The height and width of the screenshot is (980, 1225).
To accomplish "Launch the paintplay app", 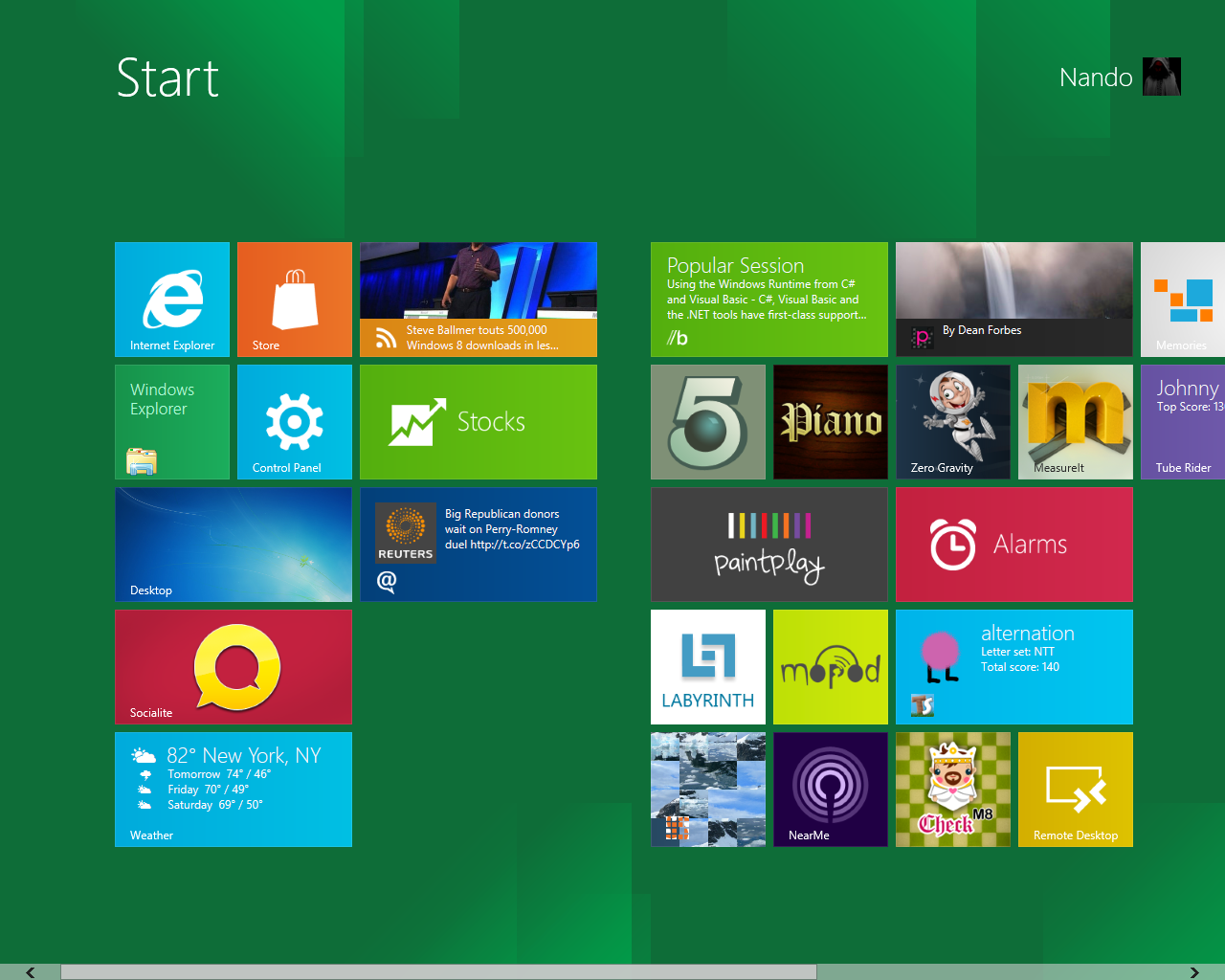I will point(768,545).
